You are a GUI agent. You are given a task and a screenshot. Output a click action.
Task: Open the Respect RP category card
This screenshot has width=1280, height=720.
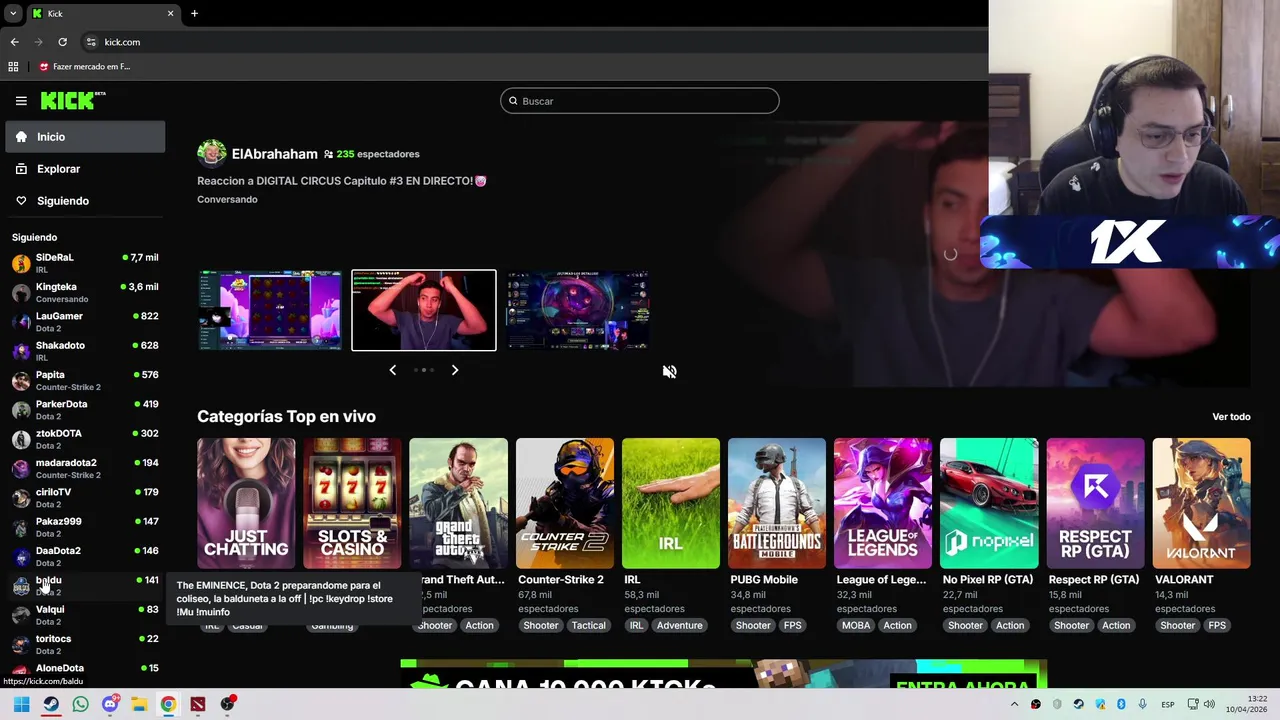1095,503
